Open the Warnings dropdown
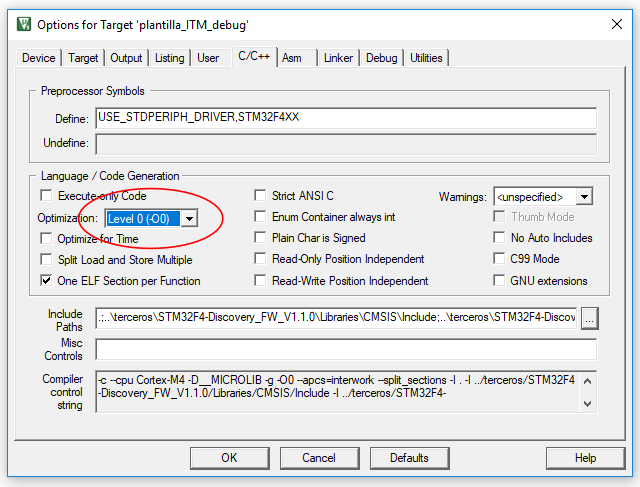The image size is (640, 487). click(584, 197)
